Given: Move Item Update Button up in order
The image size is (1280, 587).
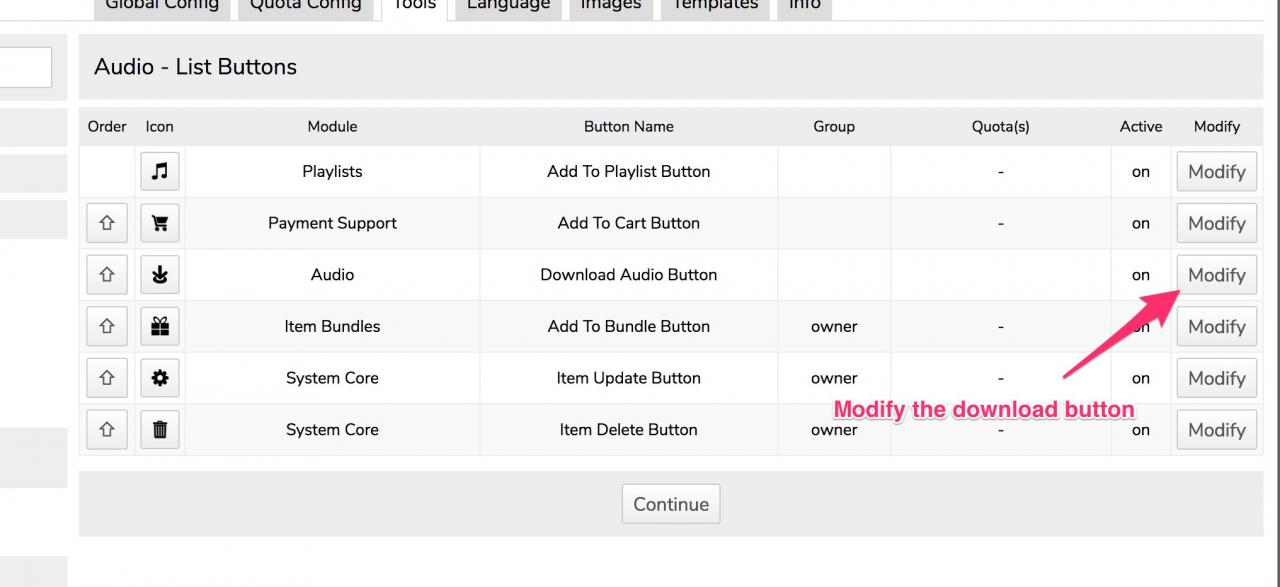Looking at the screenshot, I should 107,379.
